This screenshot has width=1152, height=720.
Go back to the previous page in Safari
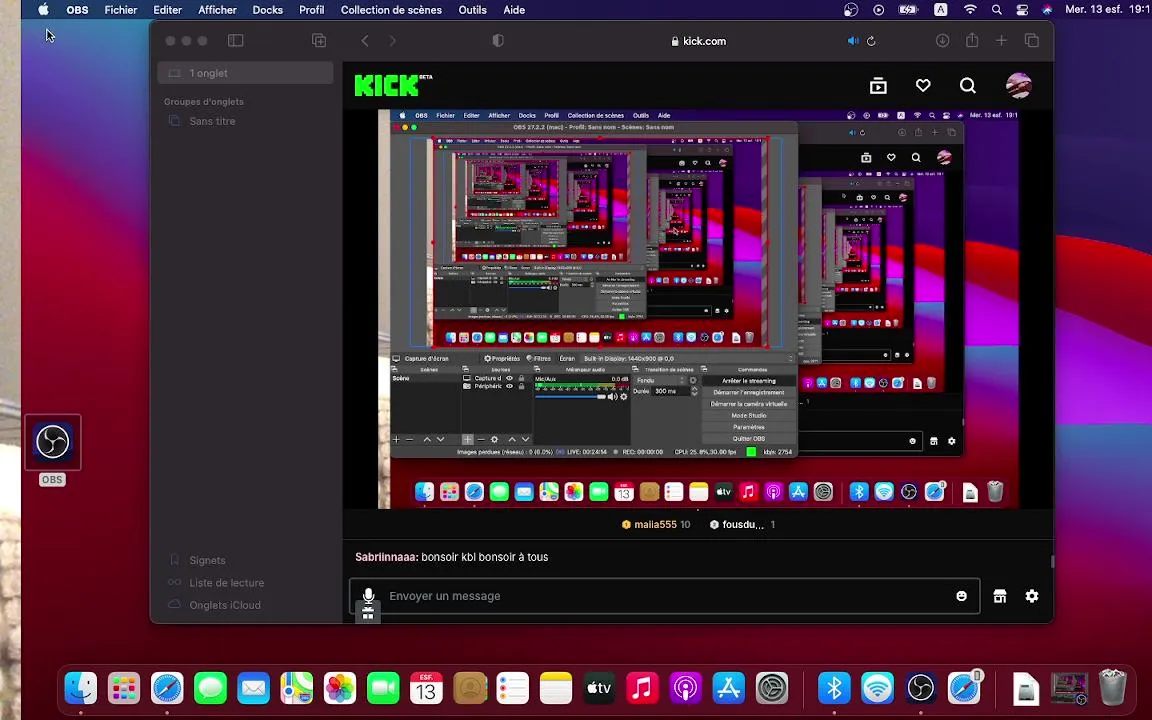[x=365, y=40]
